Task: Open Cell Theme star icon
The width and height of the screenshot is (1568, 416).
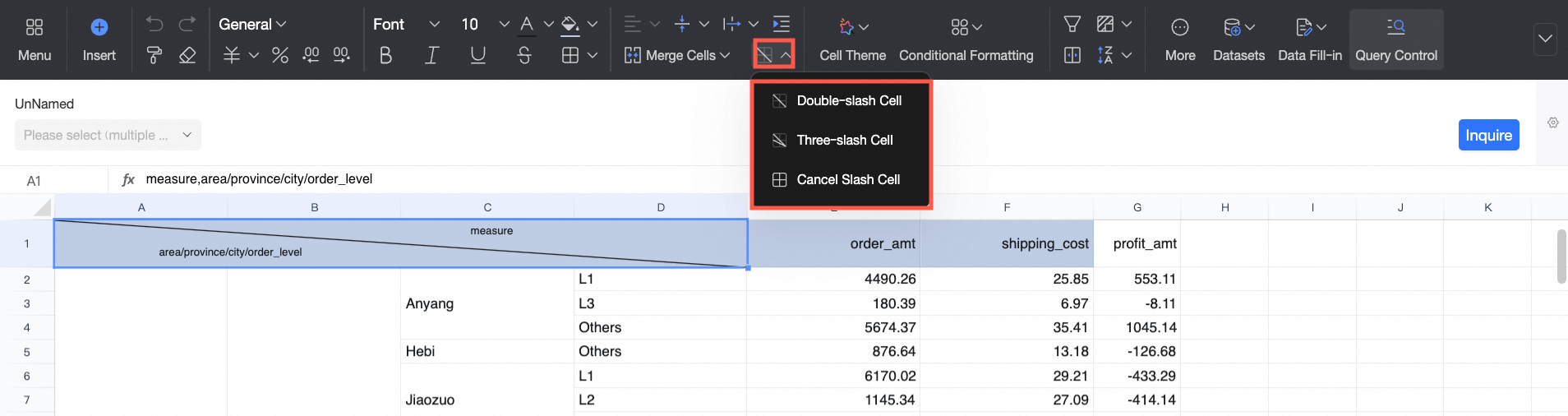Action: (x=846, y=27)
